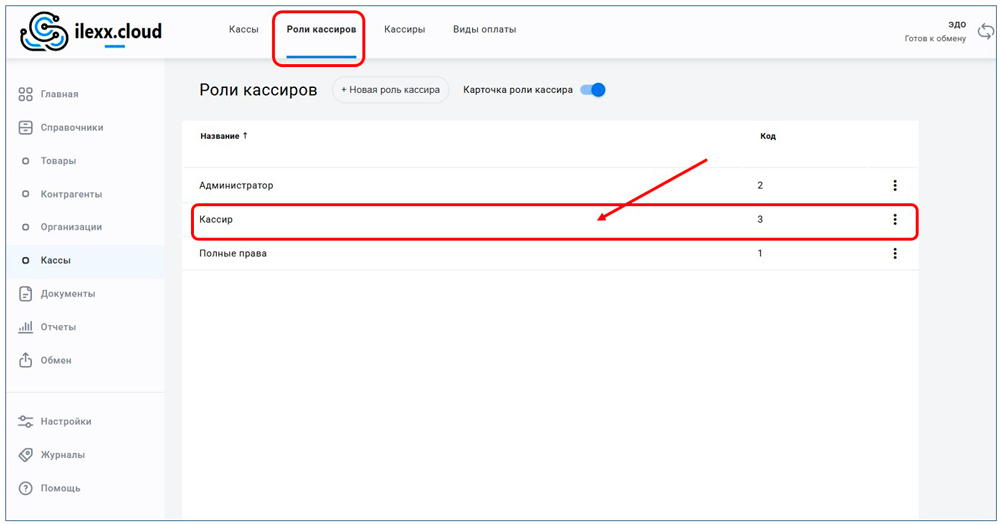Open three-dot menu for Администратор row

(x=894, y=186)
